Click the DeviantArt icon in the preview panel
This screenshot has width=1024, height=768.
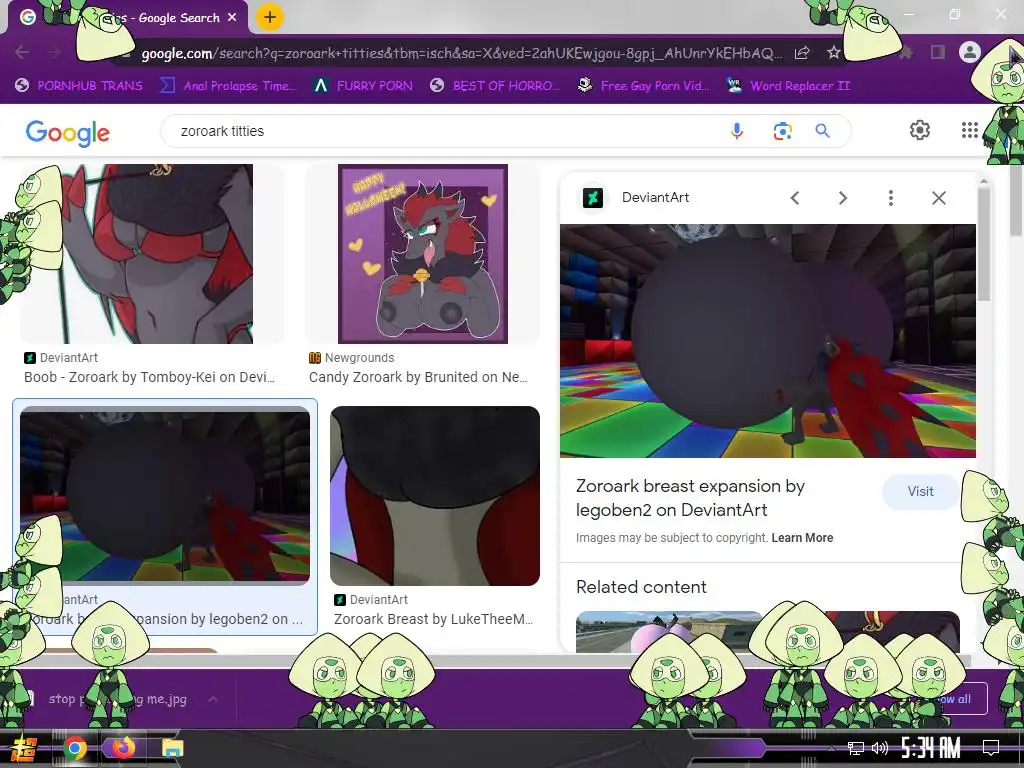(x=593, y=197)
